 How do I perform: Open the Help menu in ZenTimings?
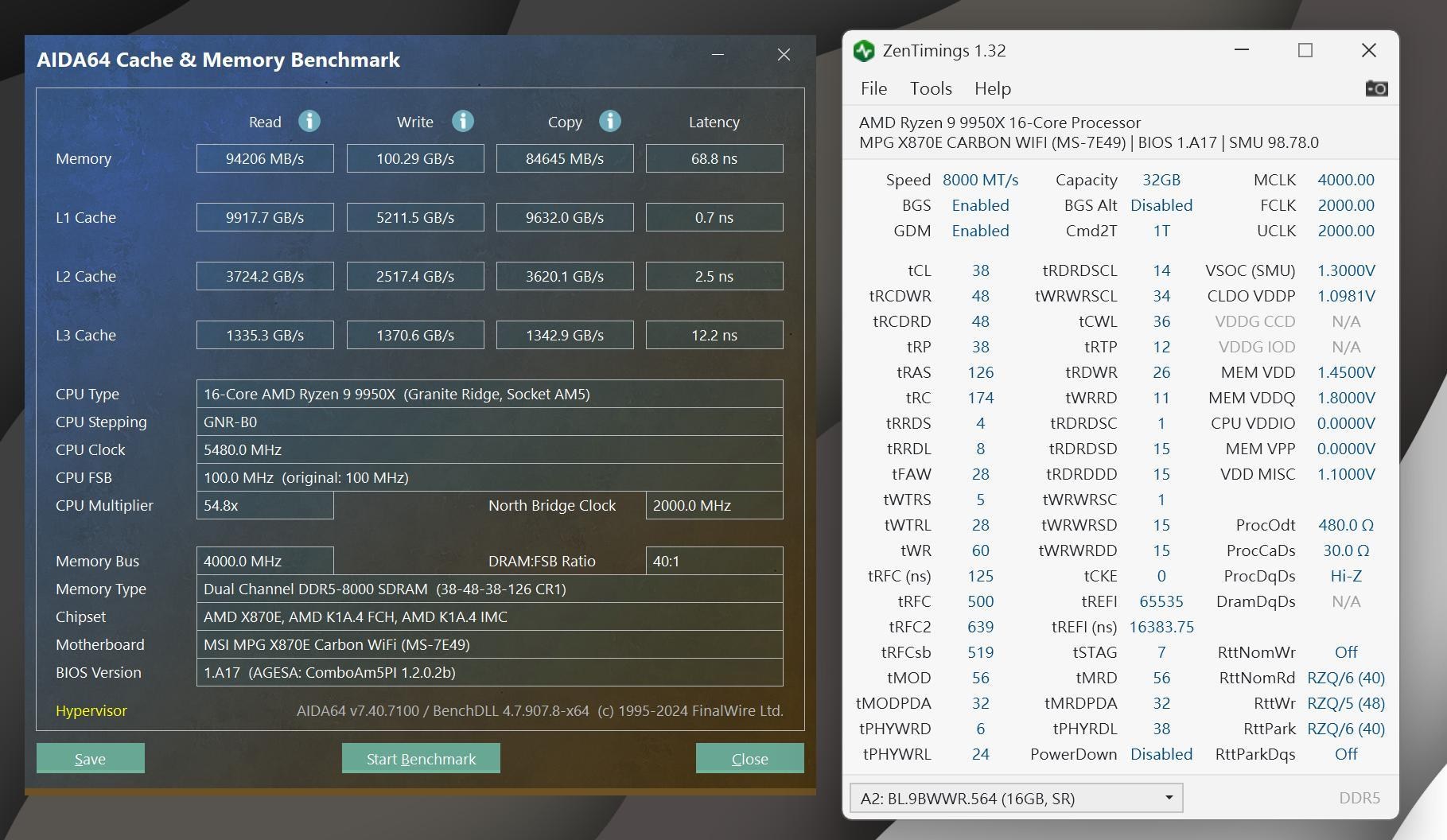[992, 88]
